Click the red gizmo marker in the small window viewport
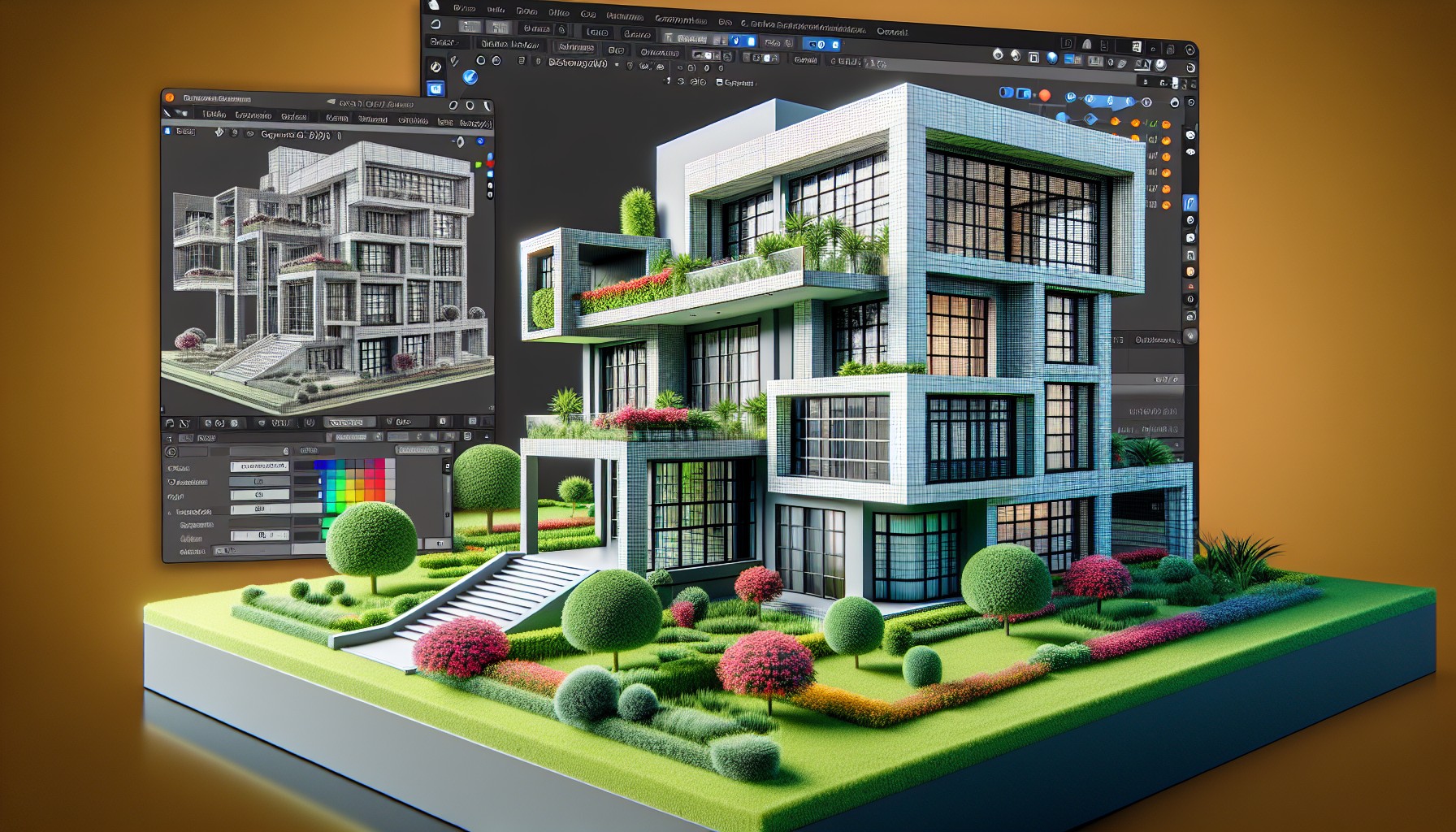The width and height of the screenshot is (1456, 832). [x=491, y=166]
